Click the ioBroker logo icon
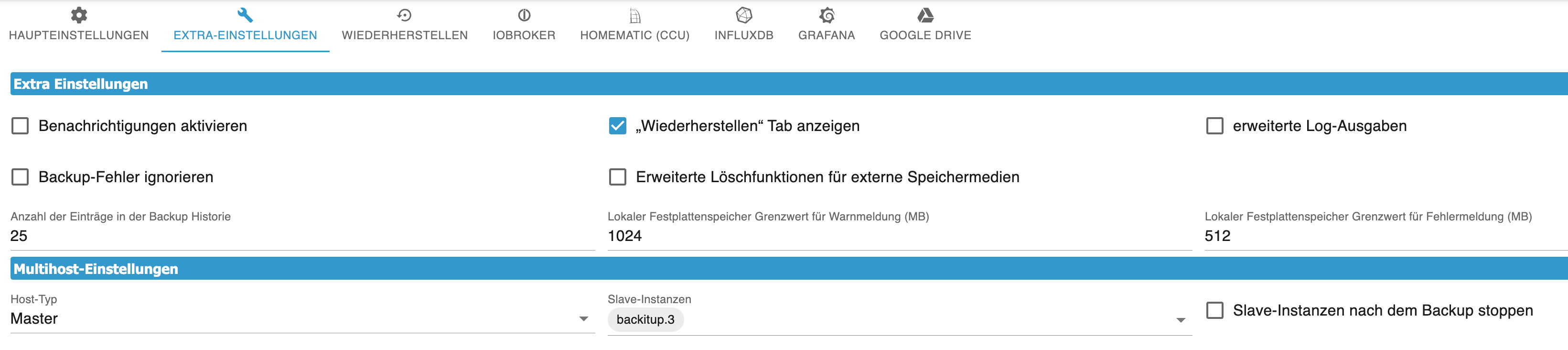 tap(524, 15)
